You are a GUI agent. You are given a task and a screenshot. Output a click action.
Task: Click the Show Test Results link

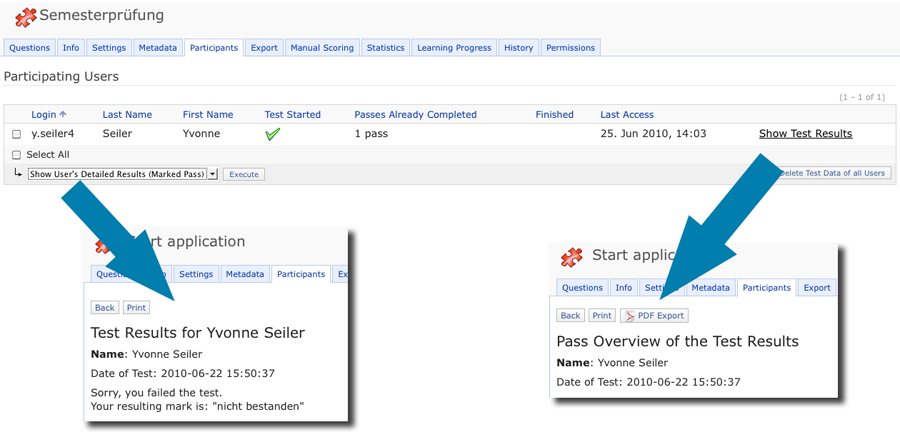coord(805,134)
